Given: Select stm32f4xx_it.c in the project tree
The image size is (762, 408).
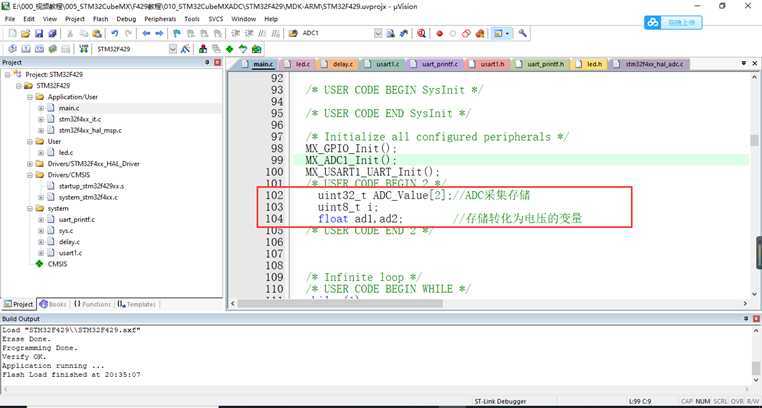Looking at the screenshot, I should tap(80, 119).
